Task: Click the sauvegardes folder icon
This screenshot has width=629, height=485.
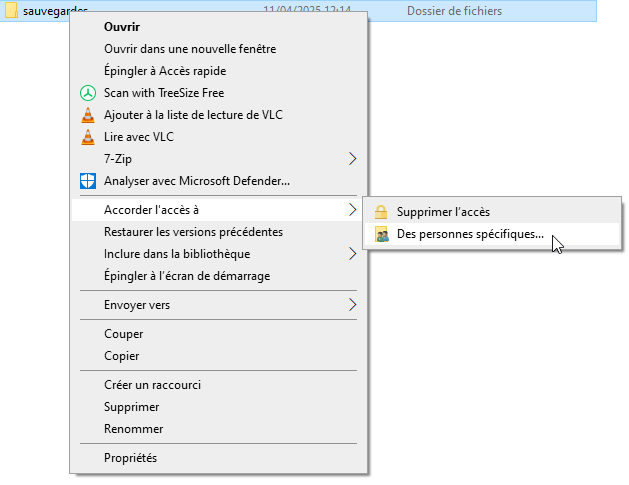Action: tap(11, 10)
